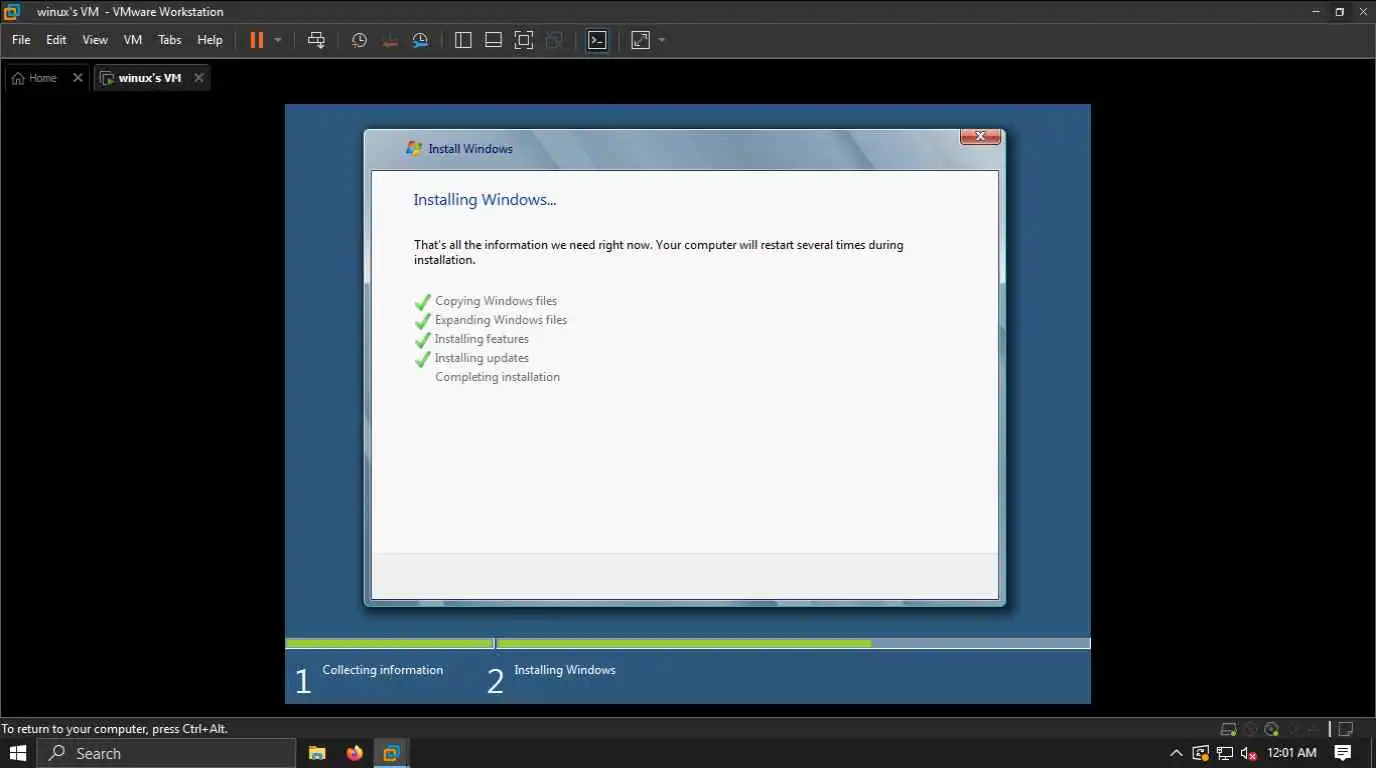Take a snapshot of this virtual machine
1376x768 pixels.
[359, 40]
